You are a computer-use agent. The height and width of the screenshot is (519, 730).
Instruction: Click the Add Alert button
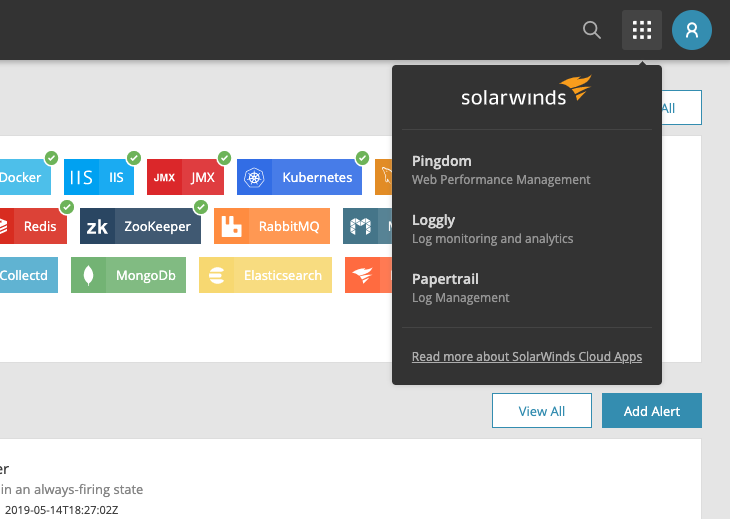tap(651, 411)
